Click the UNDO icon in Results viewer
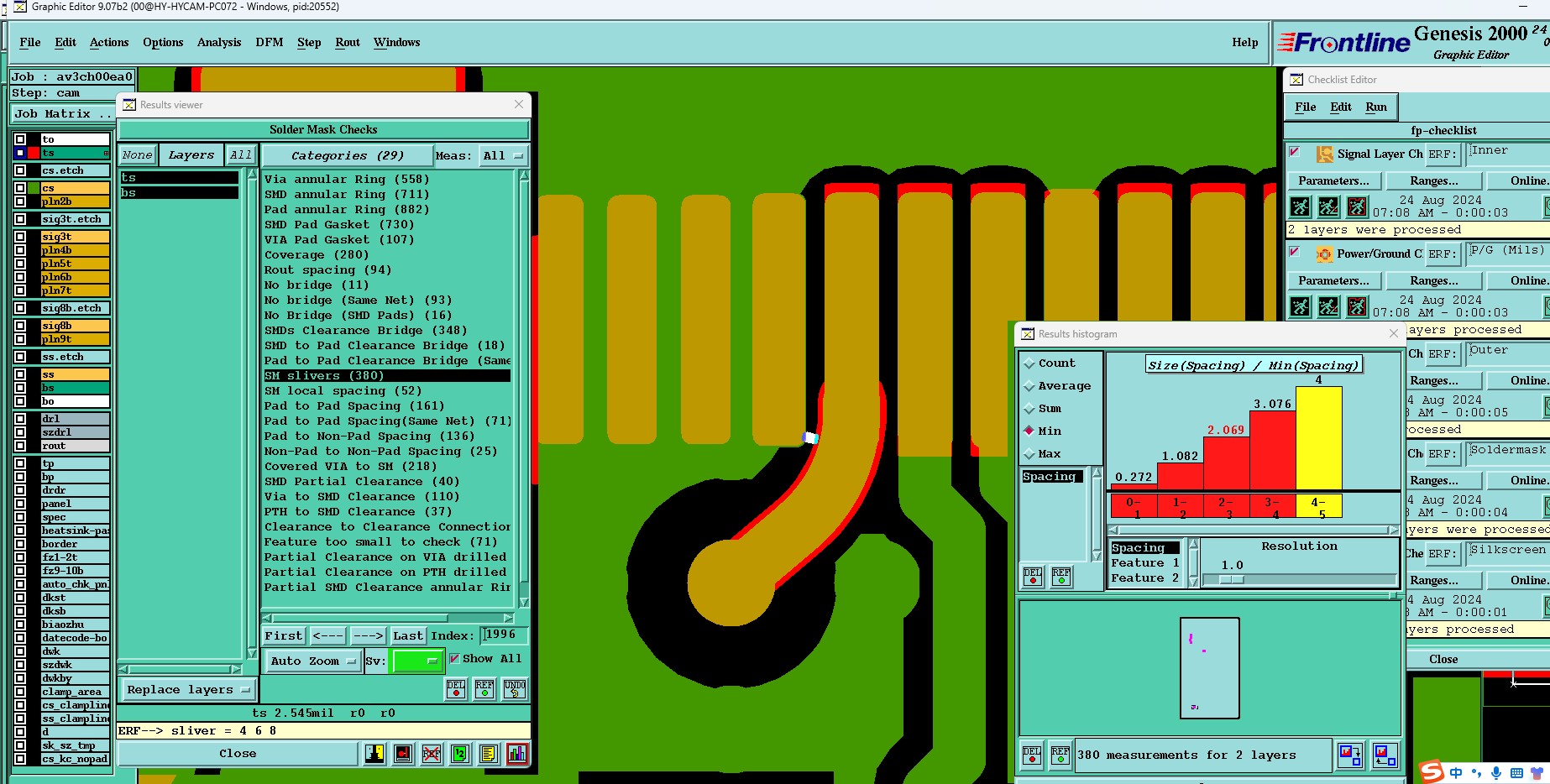The image size is (1550, 784). (x=515, y=689)
